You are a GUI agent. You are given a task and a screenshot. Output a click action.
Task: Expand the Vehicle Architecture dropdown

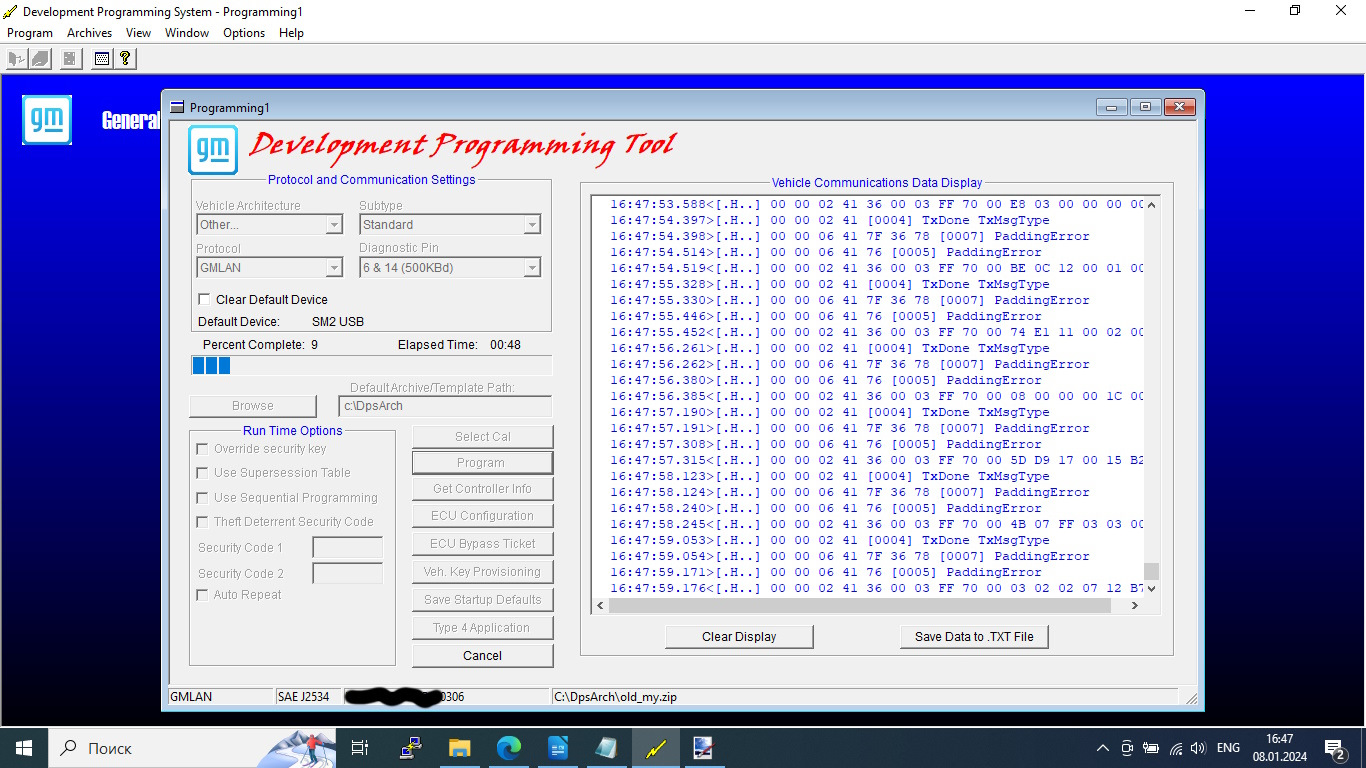(x=335, y=225)
